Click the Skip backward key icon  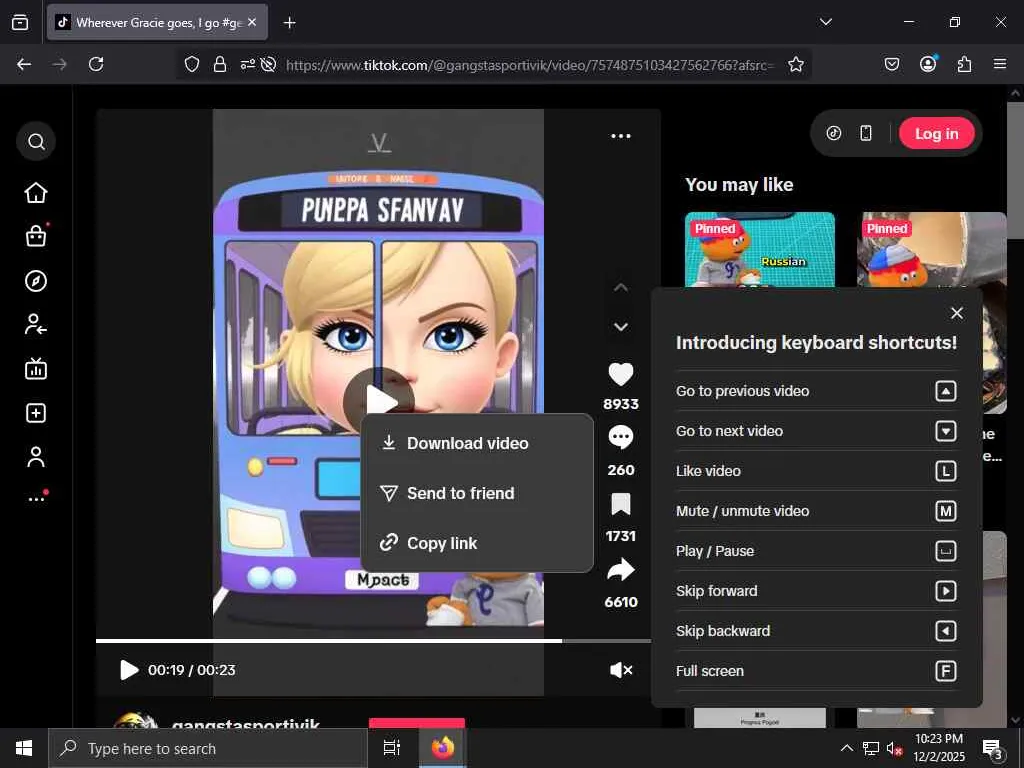pyautogui.click(x=946, y=631)
